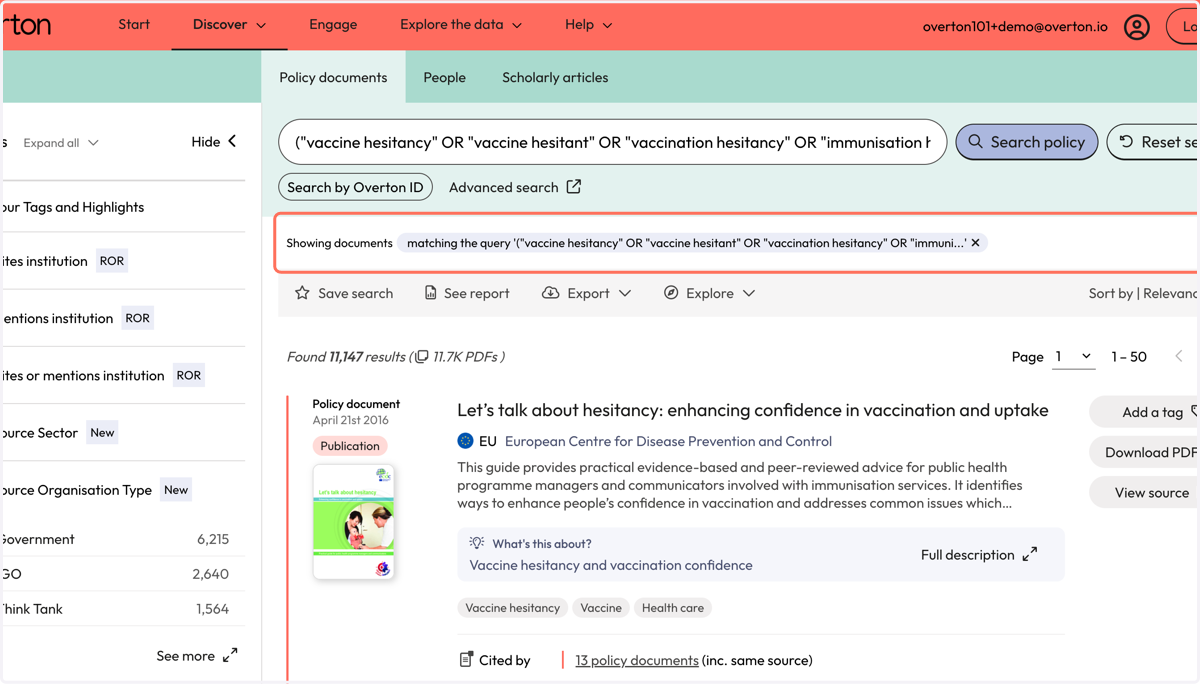Click the document icon on See report
This screenshot has height=684, width=1200.
pyautogui.click(x=430, y=293)
